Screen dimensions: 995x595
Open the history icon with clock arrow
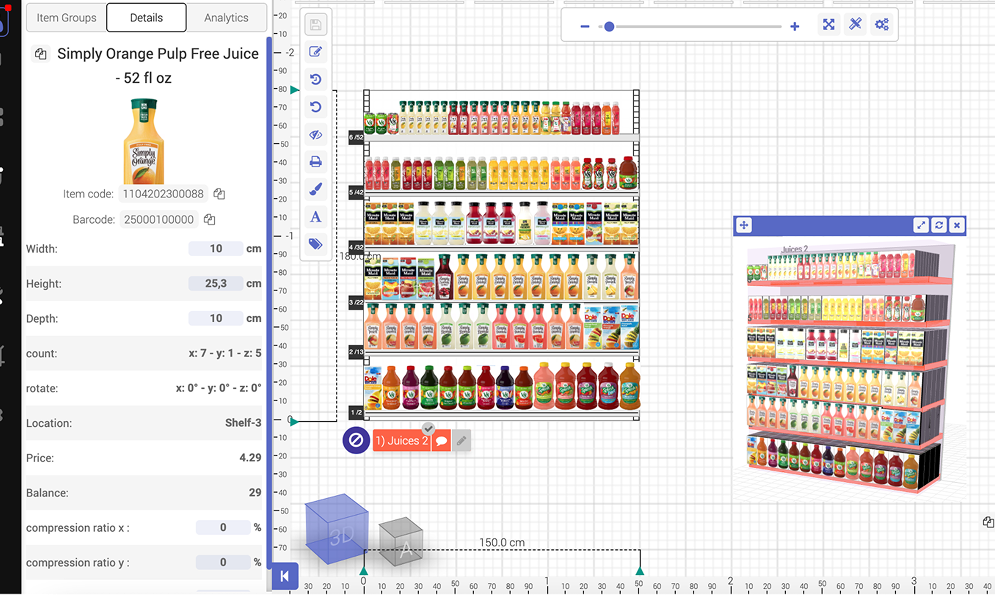pyautogui.click(x=315, y=79)
